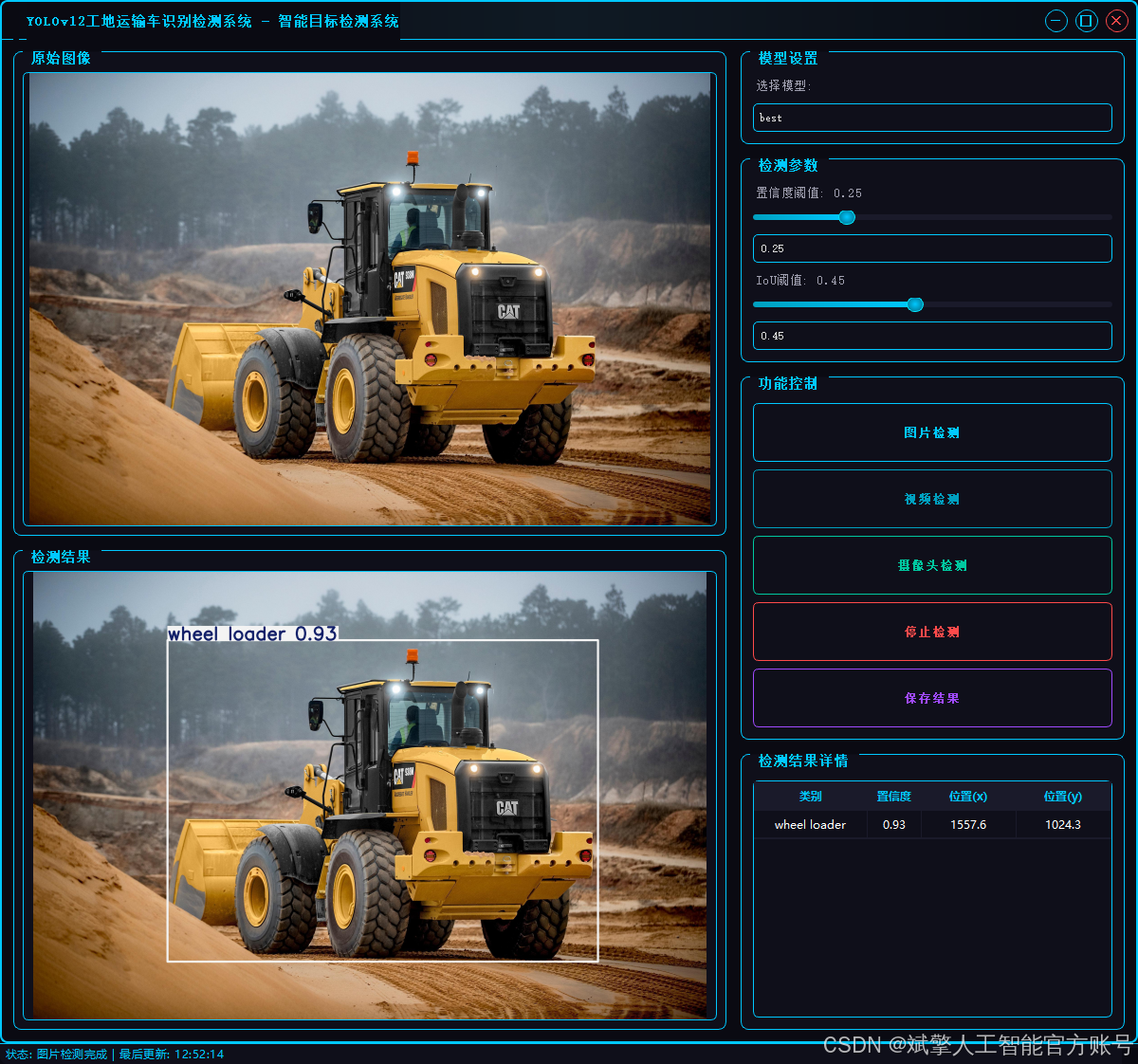Adjust the IoU threshold slider handle
Viewport: 1138px width, 1064px height.
[915, 304]
